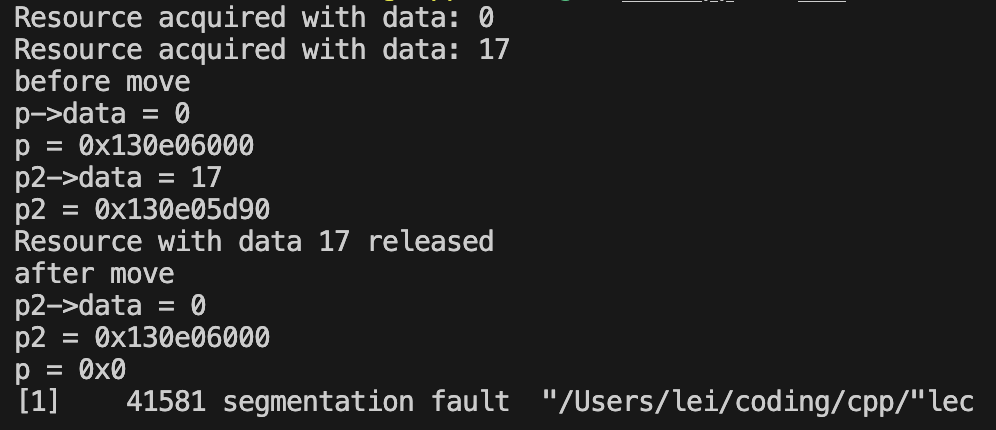Click the process ID 41581
The width and height of the screenshot is (996, 430).
click(166, 401)
